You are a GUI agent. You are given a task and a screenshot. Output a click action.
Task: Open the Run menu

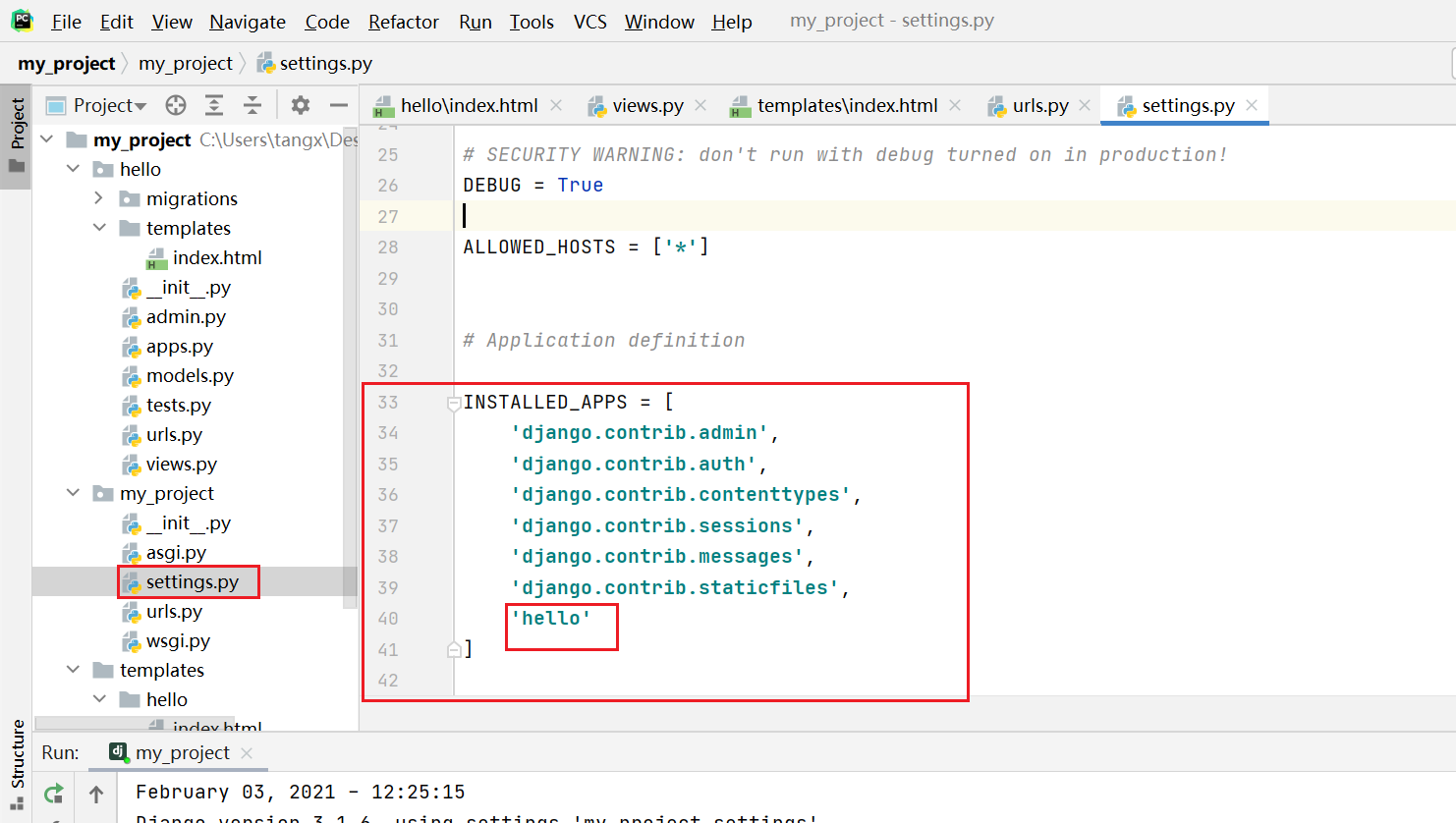pos(476,22)
